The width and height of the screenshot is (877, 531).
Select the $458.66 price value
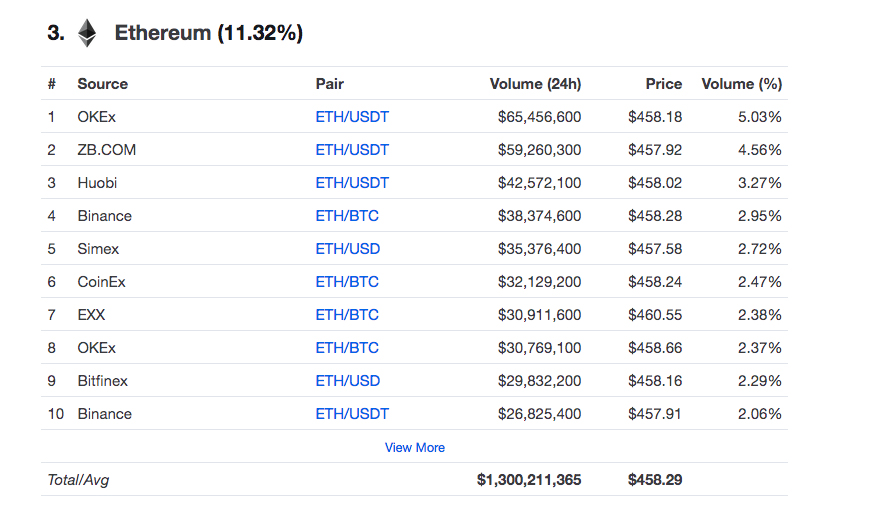tap(655, 348)
